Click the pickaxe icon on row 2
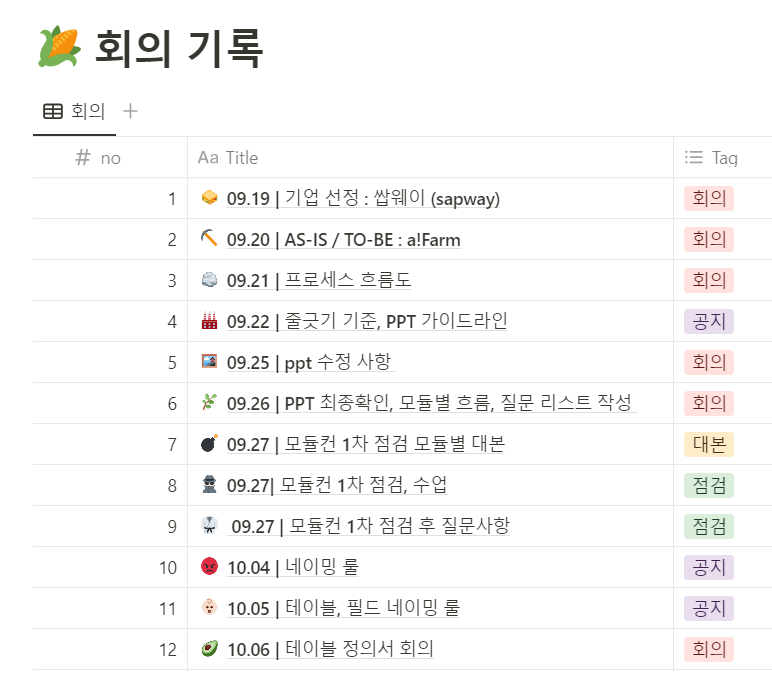This screenshot has width=772, height=680. coord(209,239)
